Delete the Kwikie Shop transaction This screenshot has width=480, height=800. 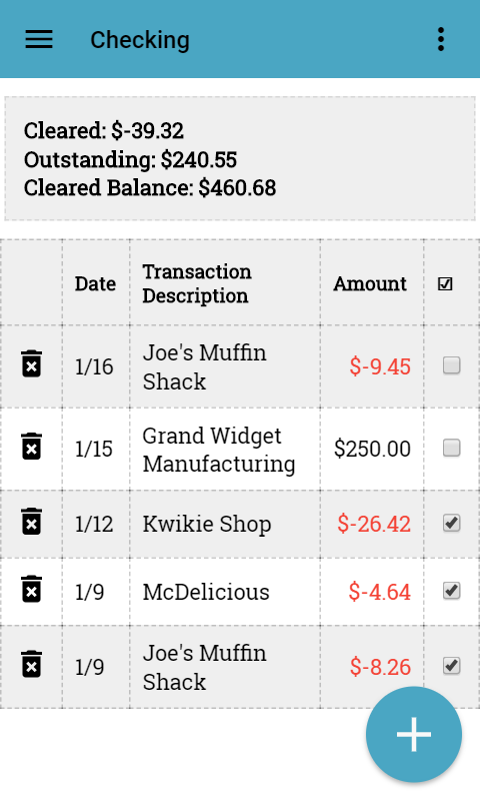(31, 521)
